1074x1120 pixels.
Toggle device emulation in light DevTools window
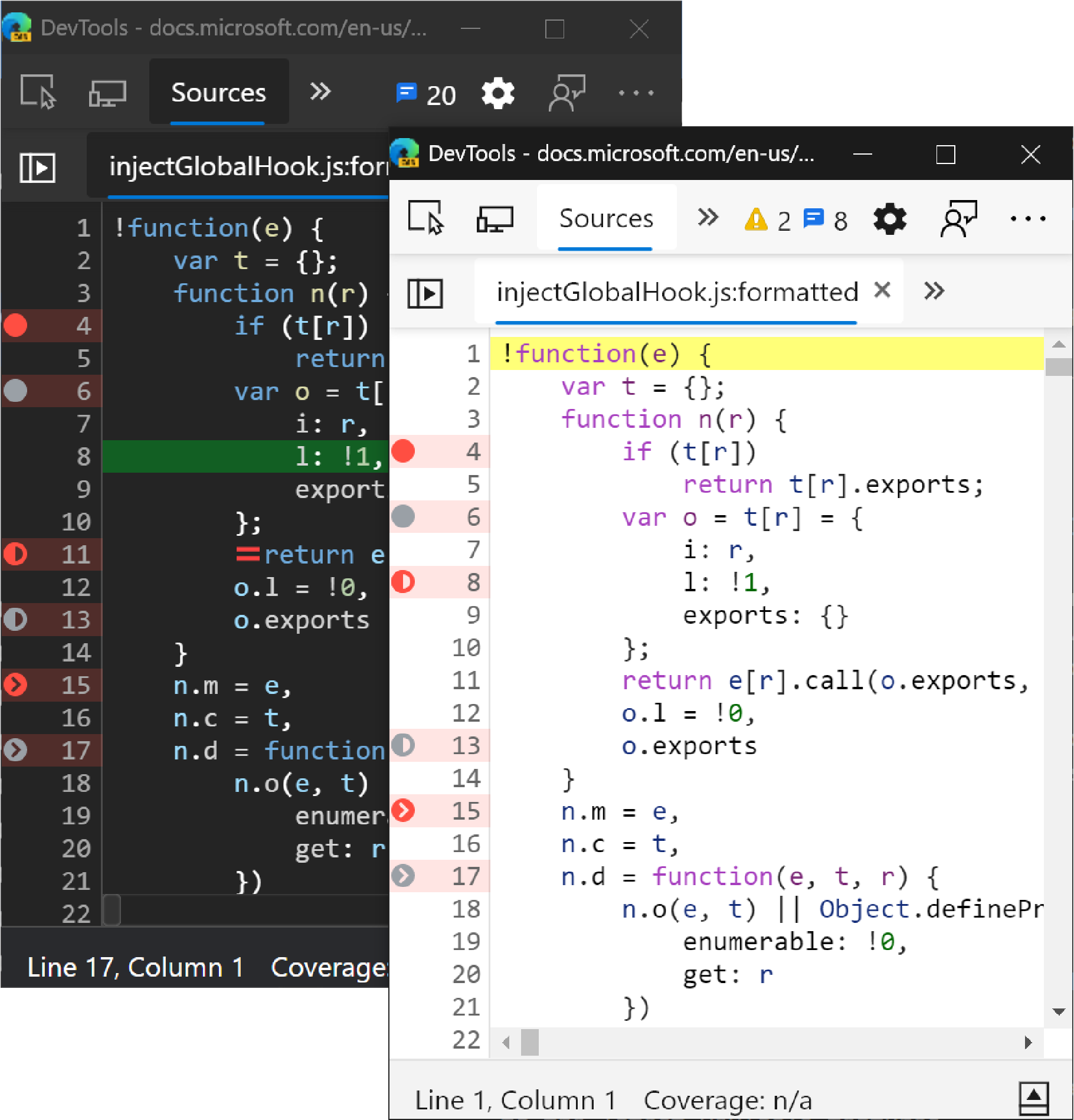point(495,219)
